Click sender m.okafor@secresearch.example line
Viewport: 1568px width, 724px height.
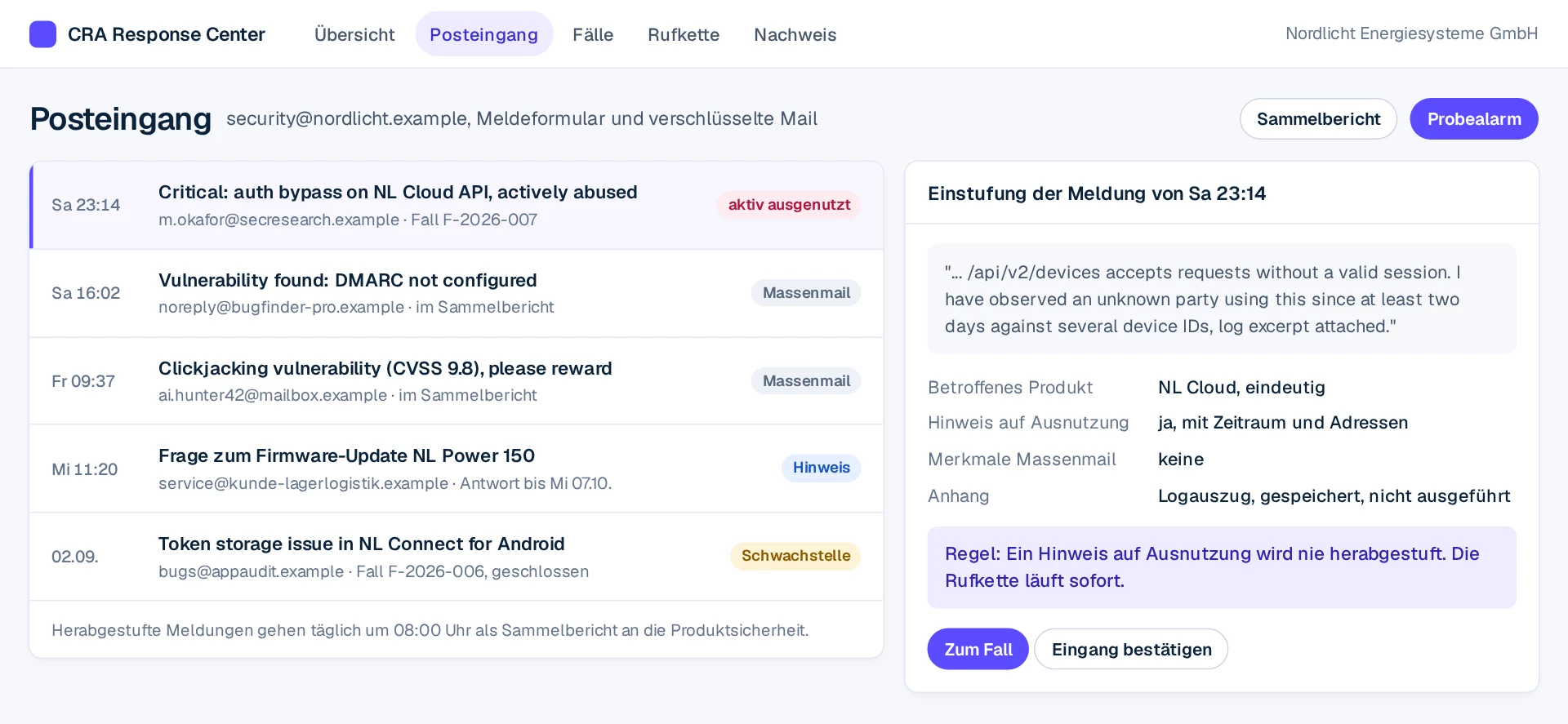click(x=348, y=220)
